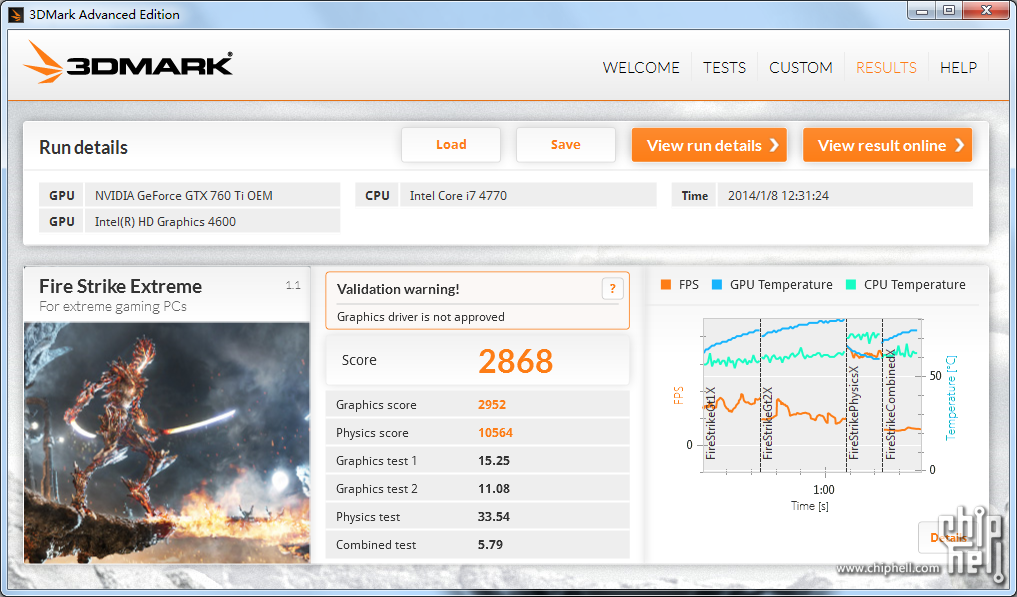1017x597 pixels.
Task: Click the FireStrikePhysicsX chart section label
Action: pos(854,413)
